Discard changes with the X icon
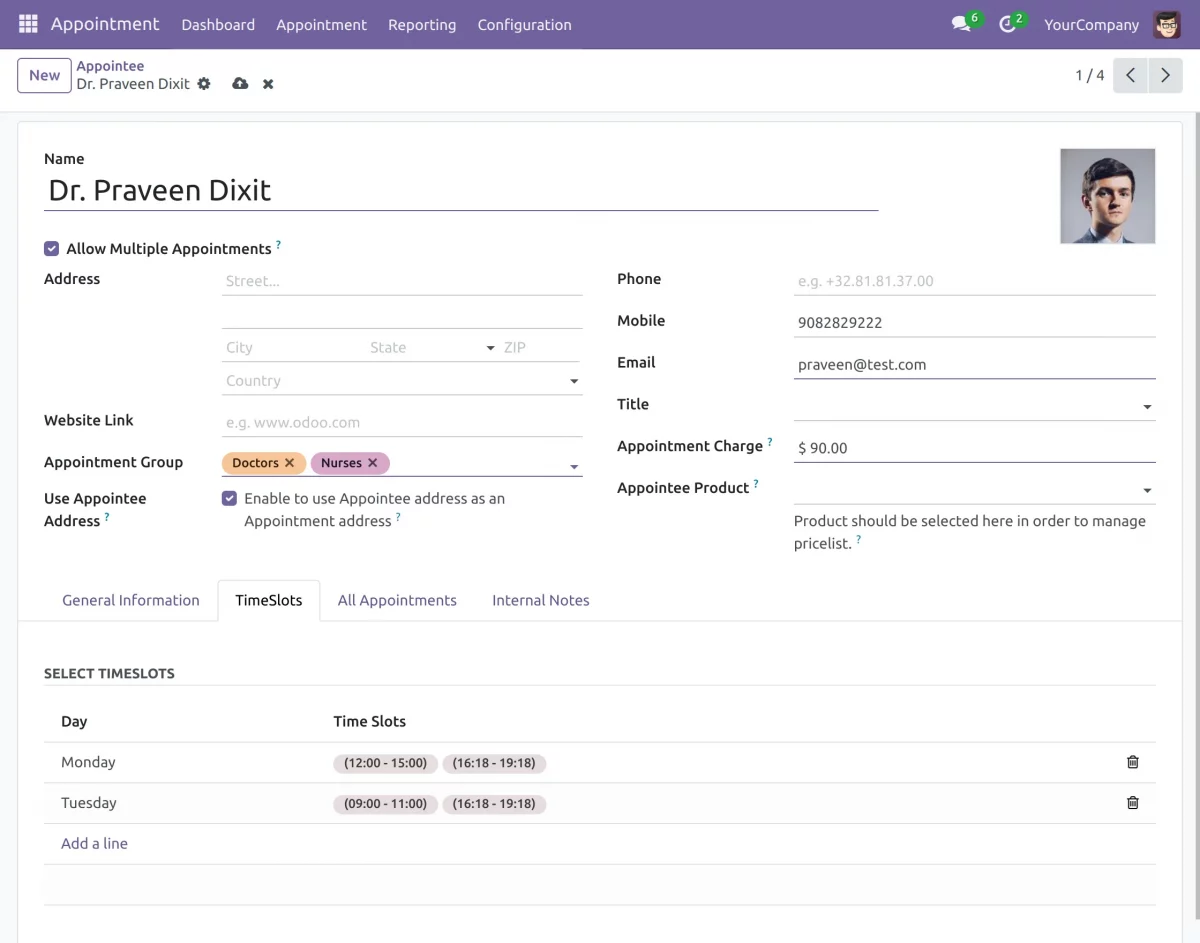Viewport: 1200px width, 943px height. pos(268,84)
